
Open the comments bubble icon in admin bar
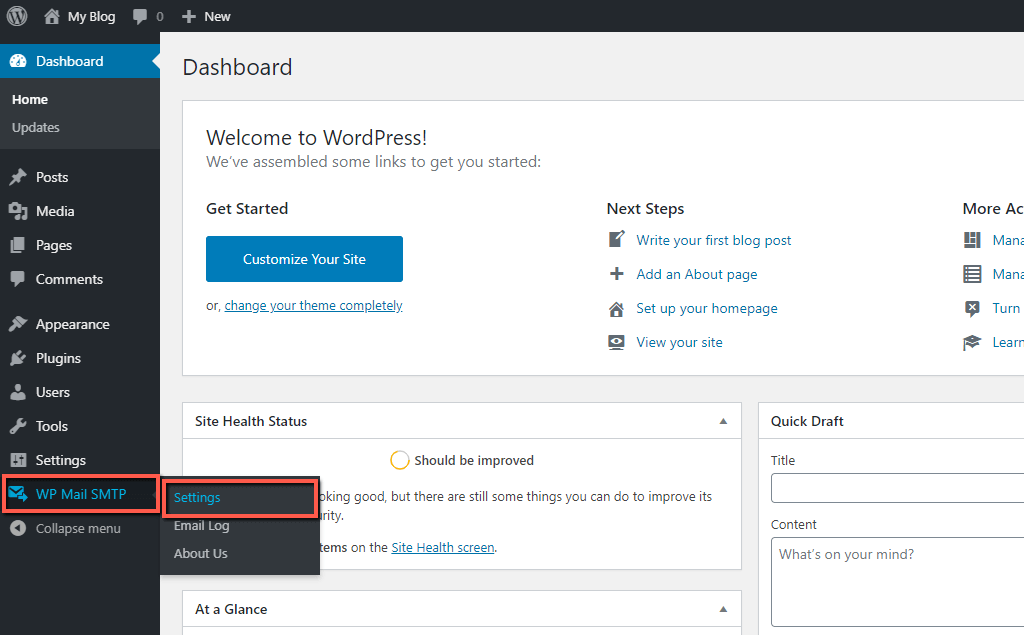[x=140, y=16]
